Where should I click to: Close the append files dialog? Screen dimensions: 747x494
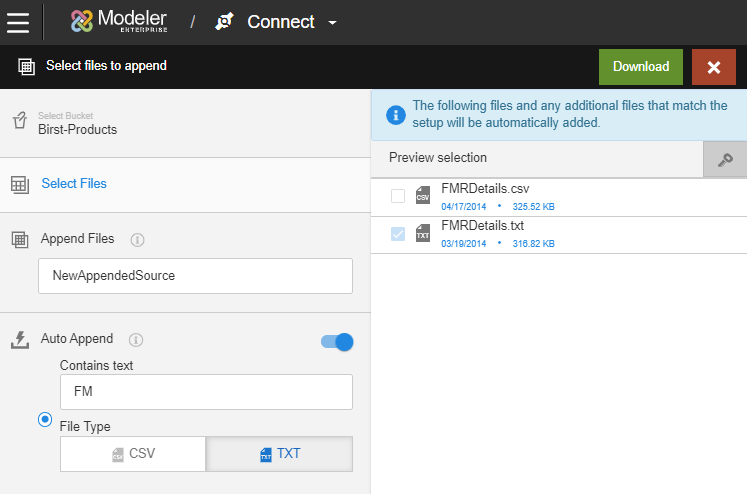pyautogui.click(x=713, y=67)
